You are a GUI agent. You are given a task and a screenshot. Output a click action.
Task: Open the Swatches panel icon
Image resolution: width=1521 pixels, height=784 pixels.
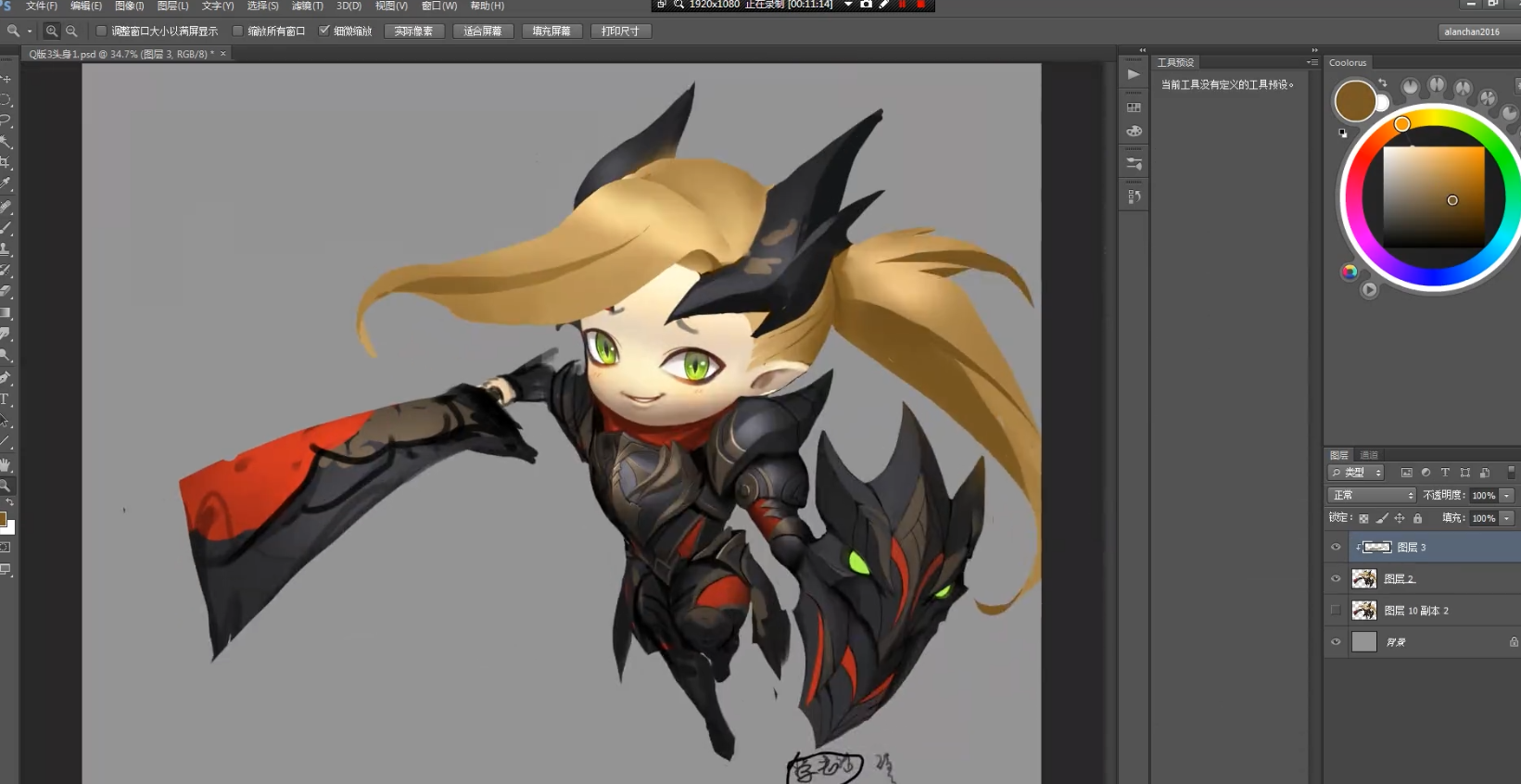1134,107
